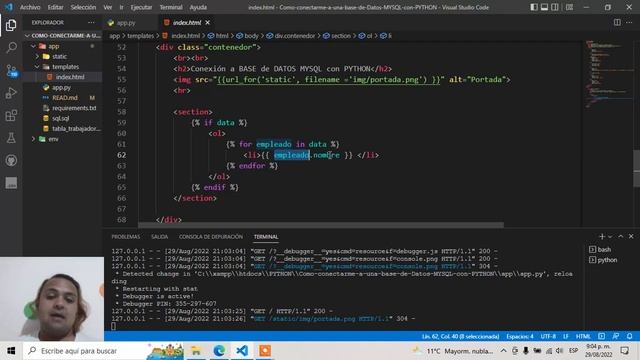640x360 pixels.
Task: Open the new terminal launch profile dropdown
Action: (x=610, y=236)
